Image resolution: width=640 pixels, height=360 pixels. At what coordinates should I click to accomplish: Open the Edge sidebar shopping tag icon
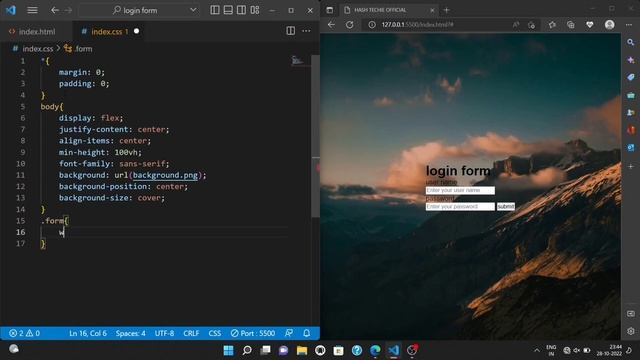[631, 77]
